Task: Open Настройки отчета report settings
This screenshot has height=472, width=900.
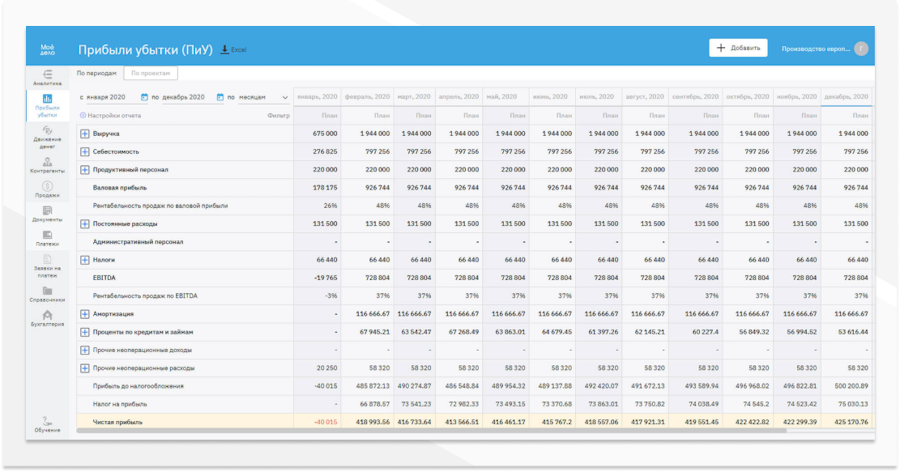Action: 110,115
